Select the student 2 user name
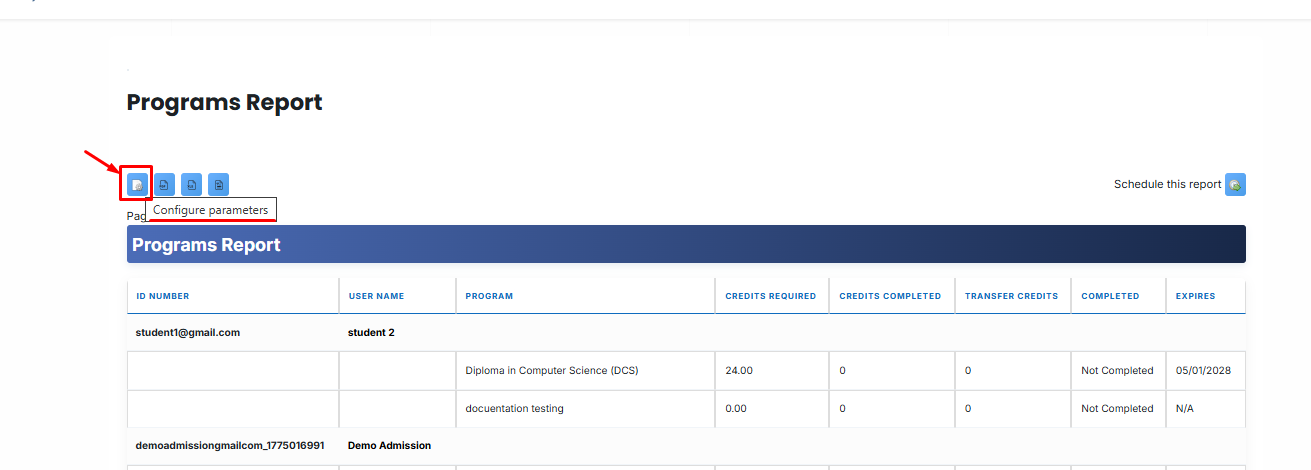This screenshot has height=470, width=1311. [x=371, y=332]
